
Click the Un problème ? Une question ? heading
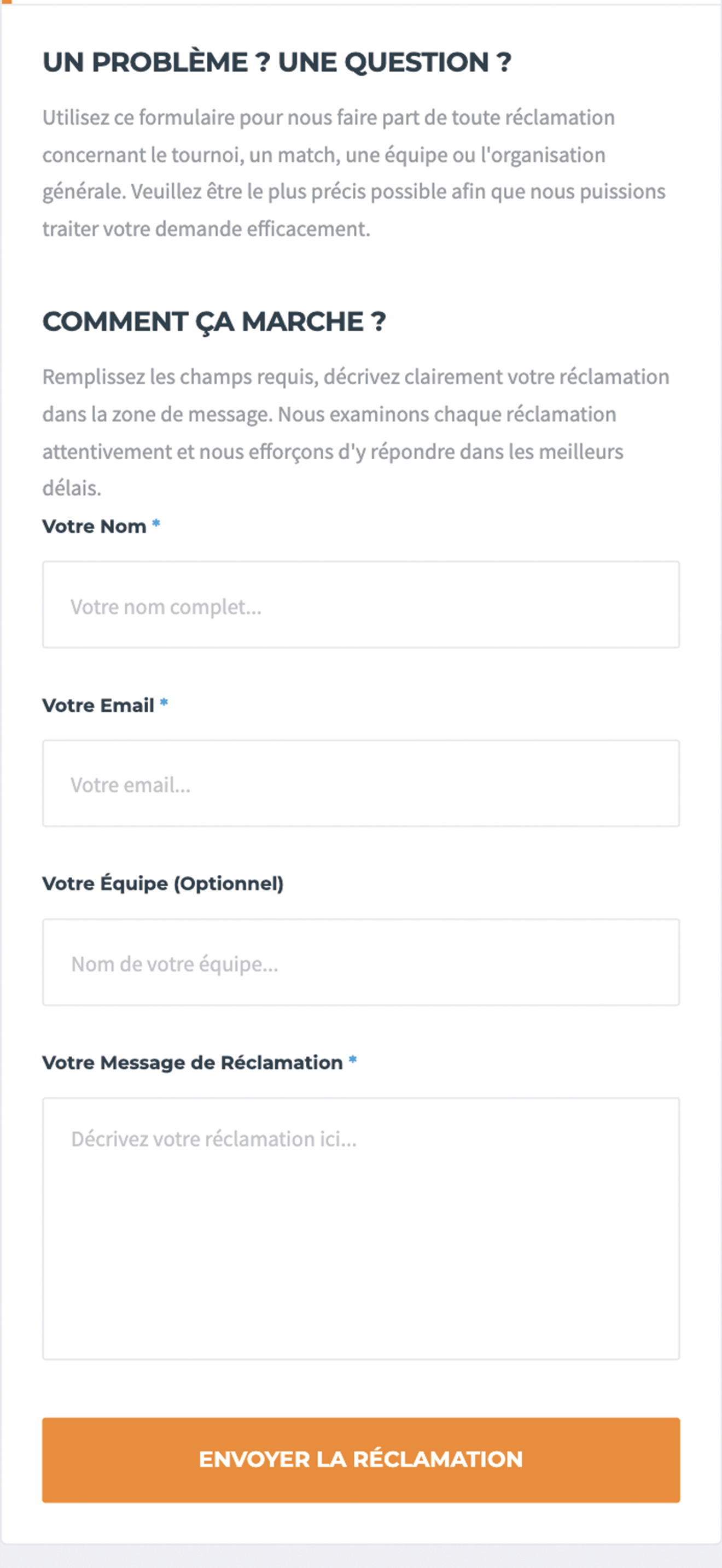coord(277,62)
